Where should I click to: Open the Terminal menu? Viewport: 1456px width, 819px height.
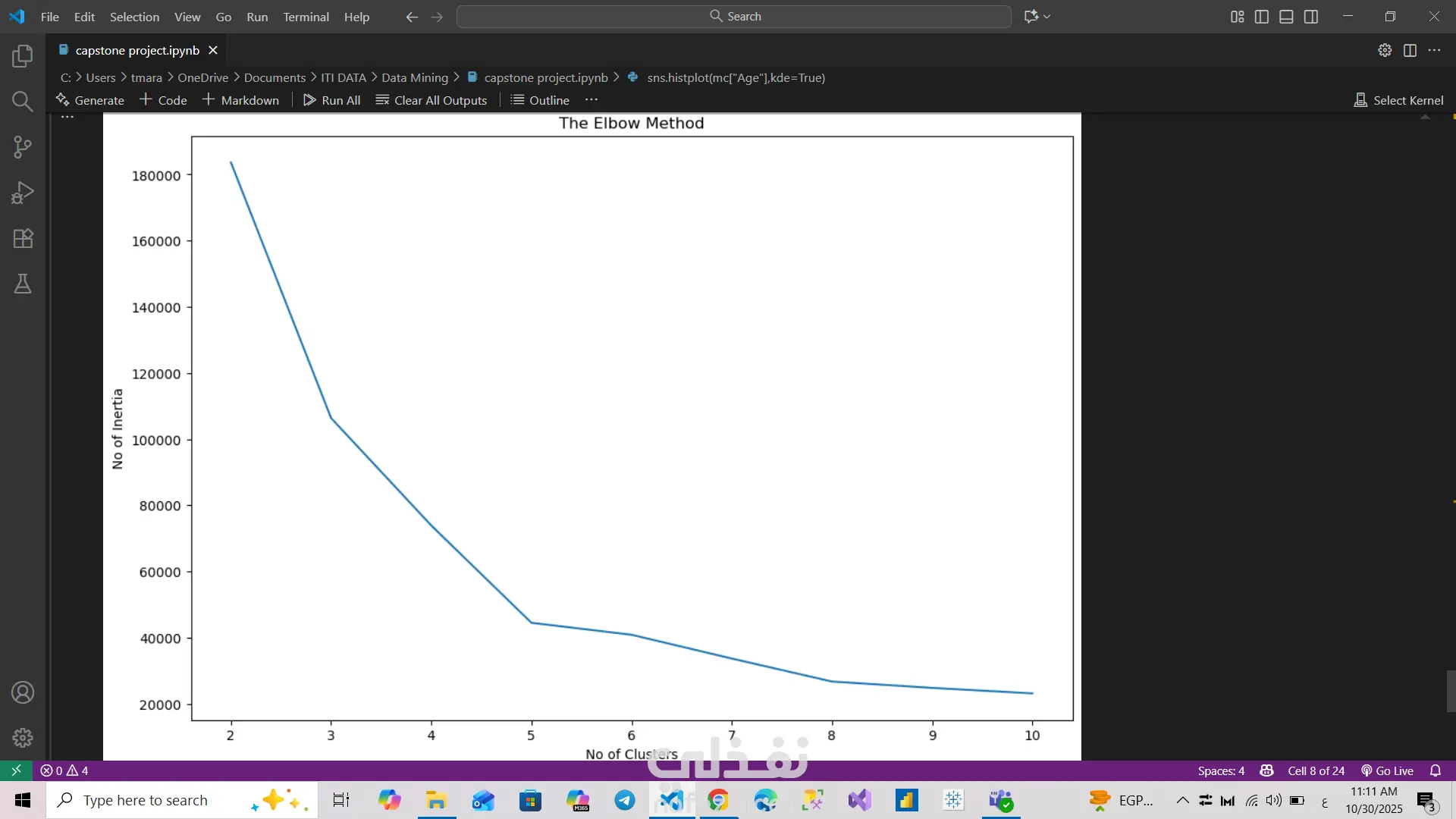coord(306,17)
